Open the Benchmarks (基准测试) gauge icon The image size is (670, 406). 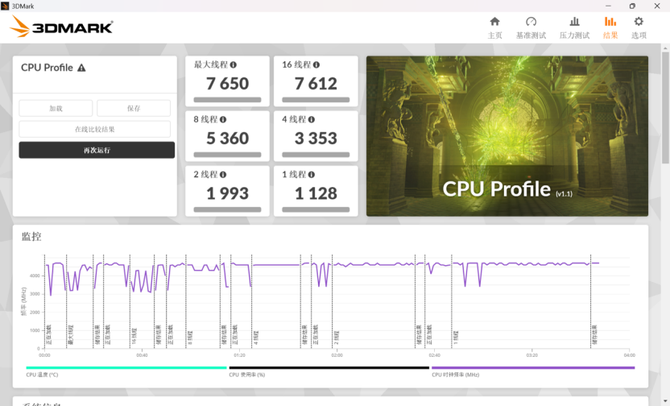pos(531,21)
